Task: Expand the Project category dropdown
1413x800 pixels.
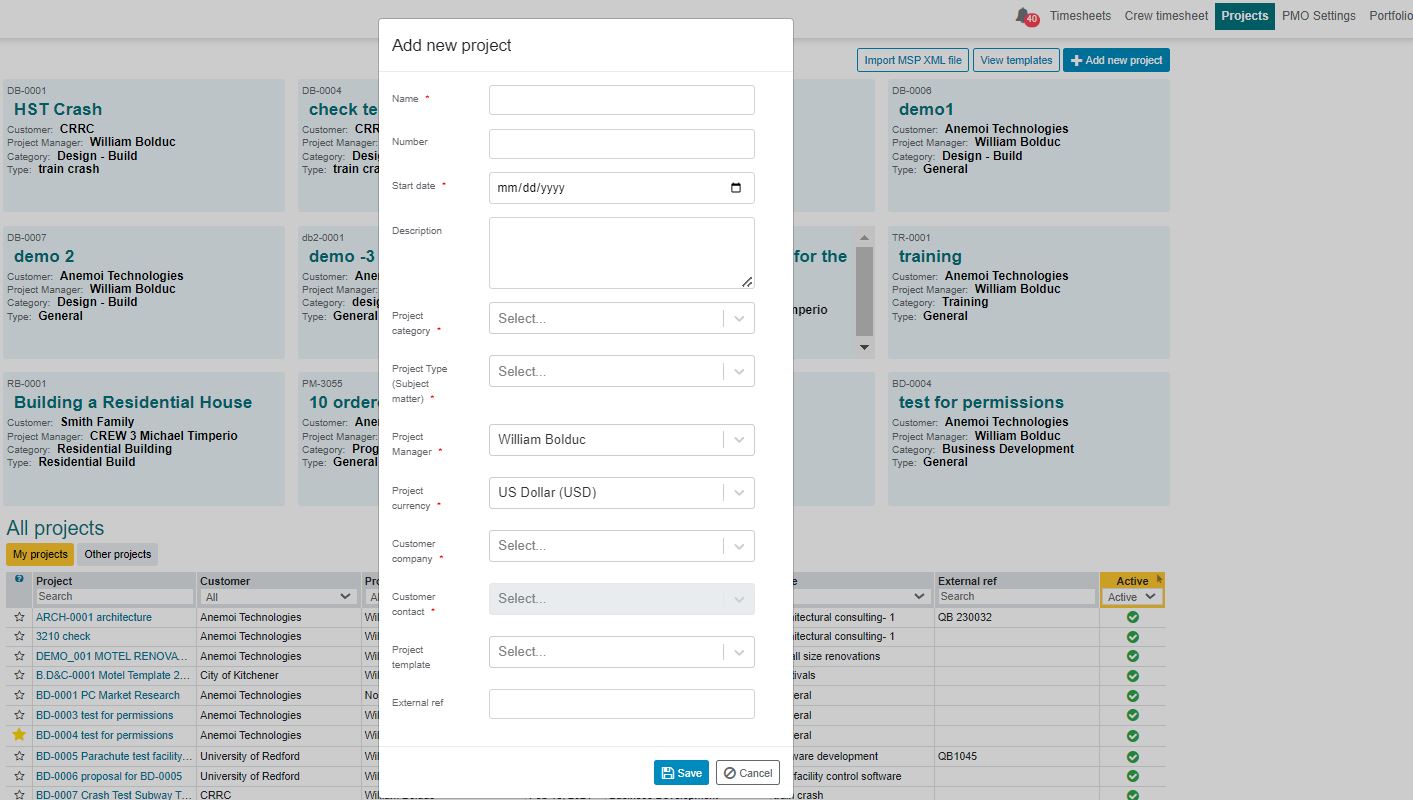Action: coord(621,318)
